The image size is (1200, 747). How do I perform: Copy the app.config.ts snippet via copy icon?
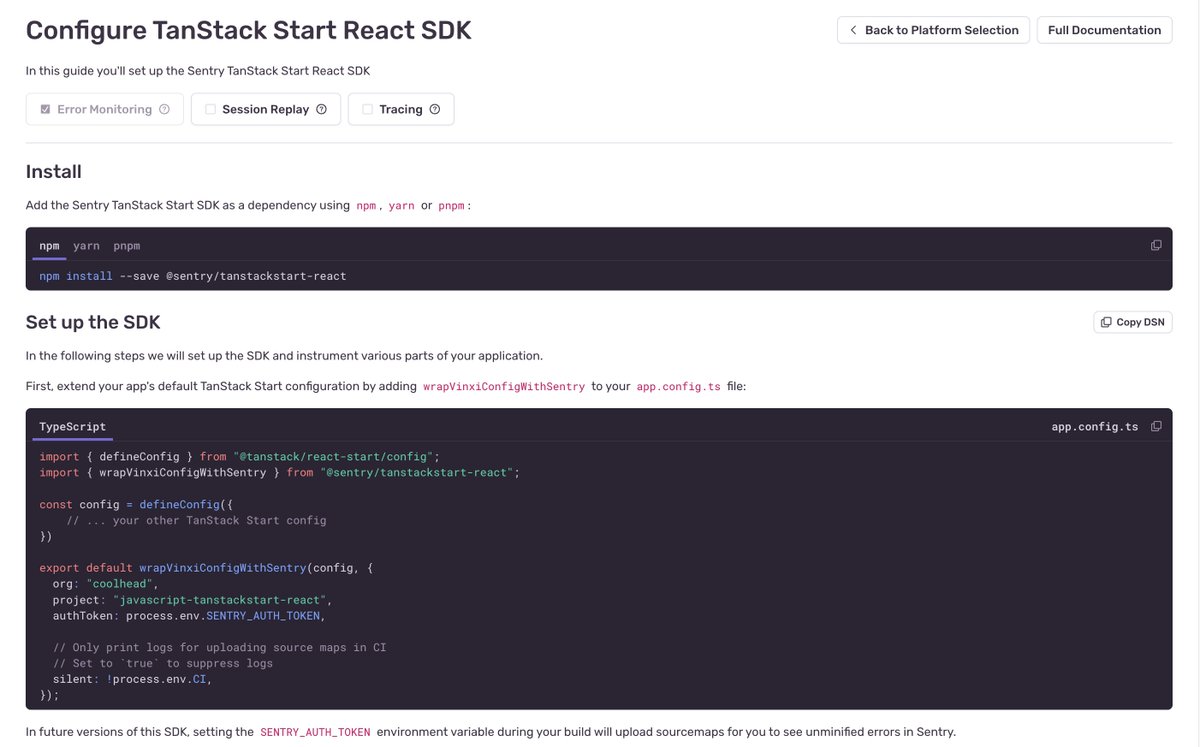(x=1156, y=426)
